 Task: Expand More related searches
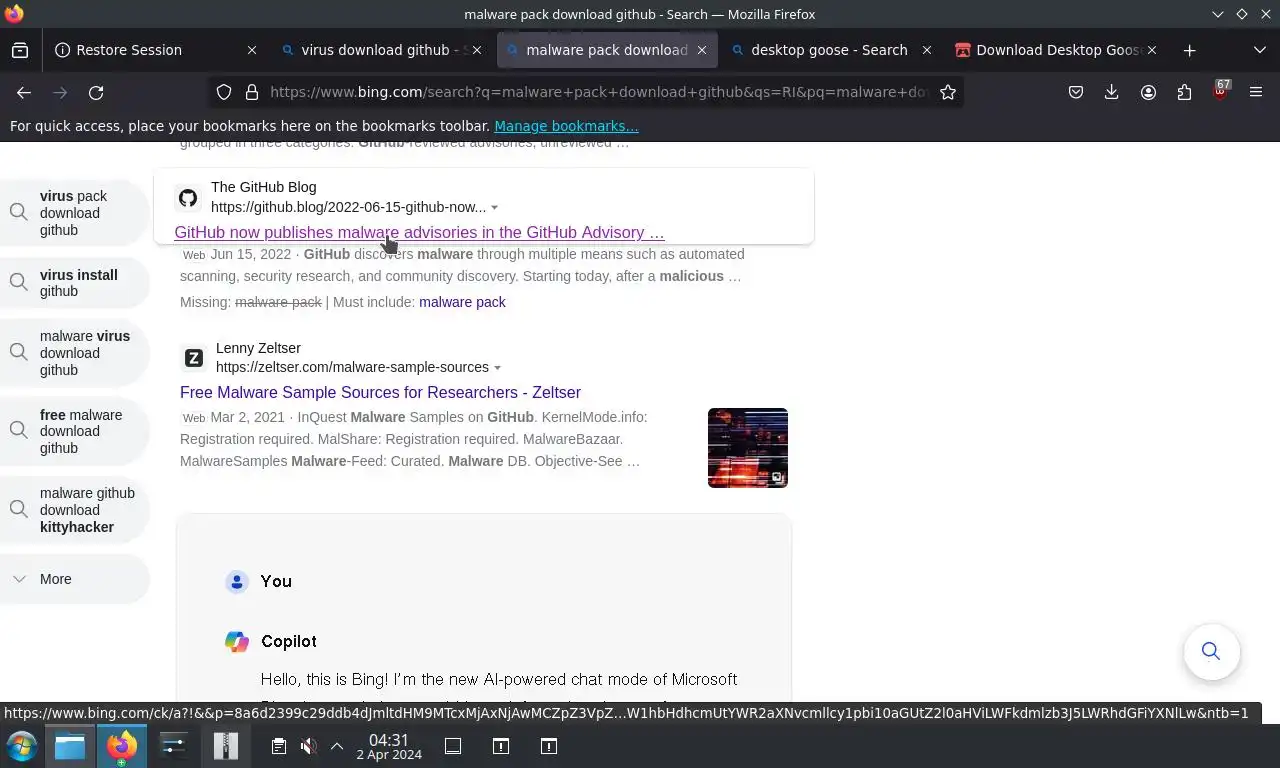tap(75, 579)
